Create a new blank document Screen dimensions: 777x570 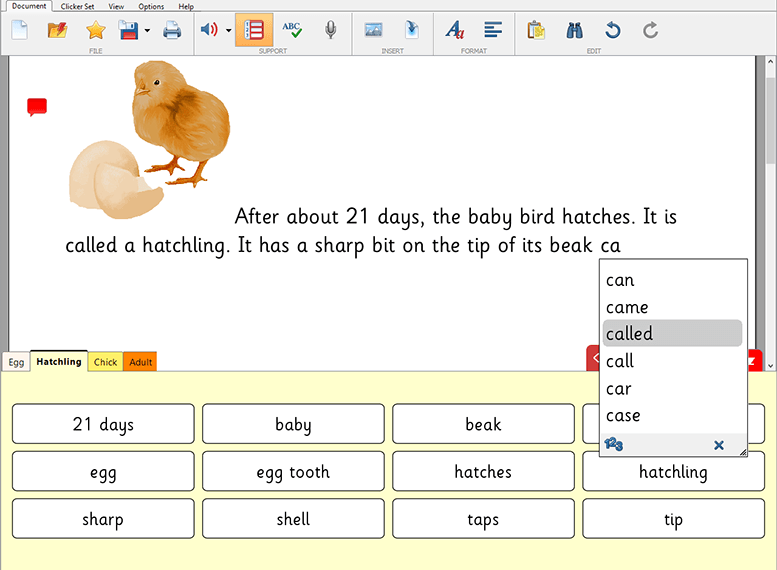[19, 30]
